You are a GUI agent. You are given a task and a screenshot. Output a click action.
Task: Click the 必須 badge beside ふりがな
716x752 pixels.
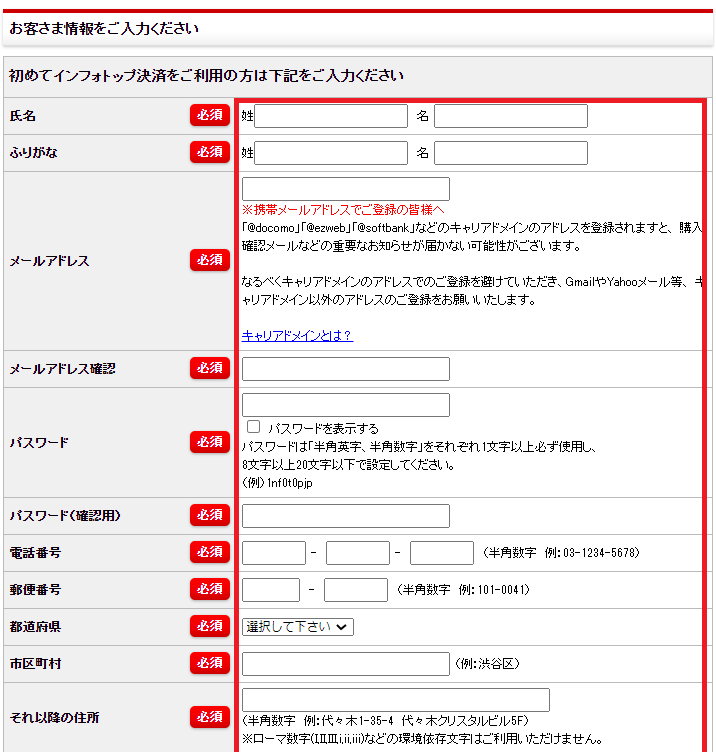210,152
